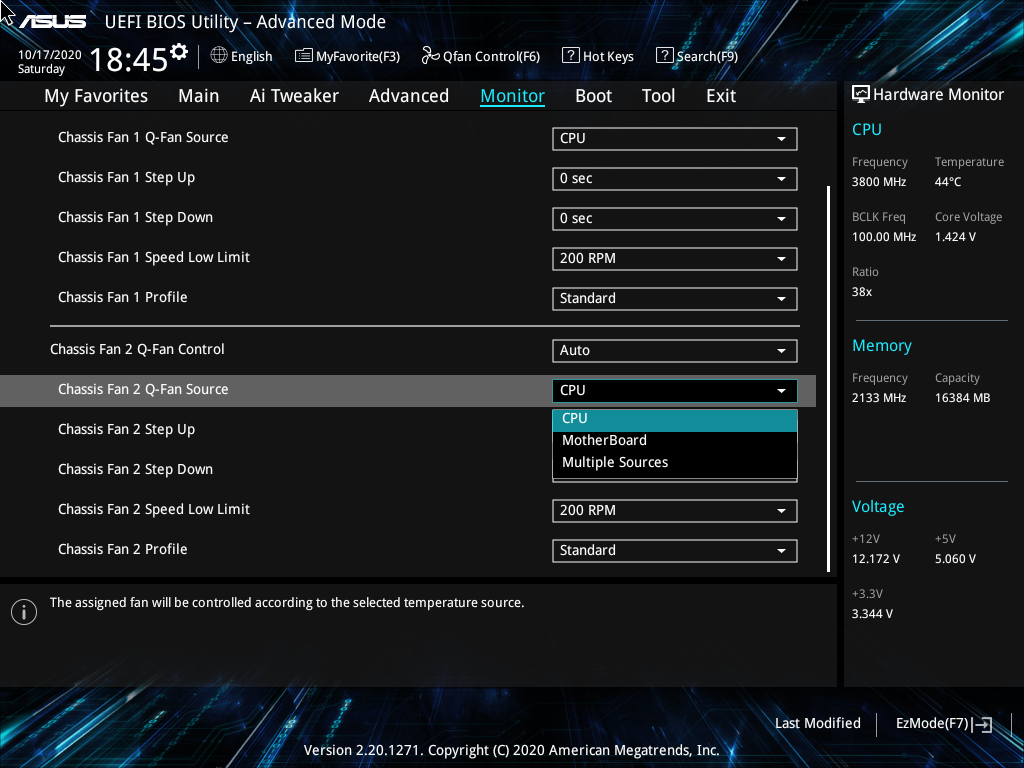Open the Exit tab

click(x=721, y=96)
